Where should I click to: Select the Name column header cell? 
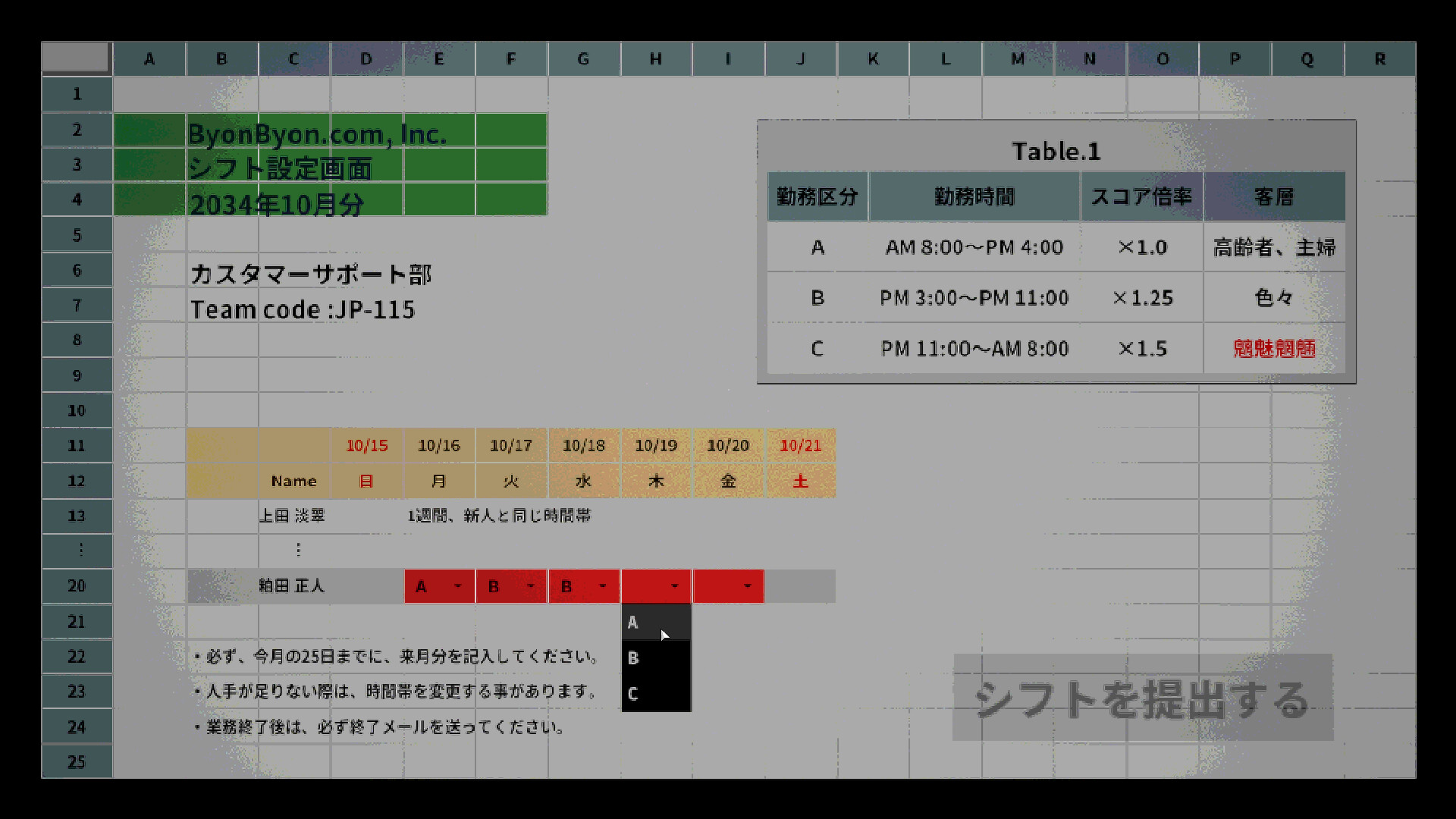click(294, 481)
